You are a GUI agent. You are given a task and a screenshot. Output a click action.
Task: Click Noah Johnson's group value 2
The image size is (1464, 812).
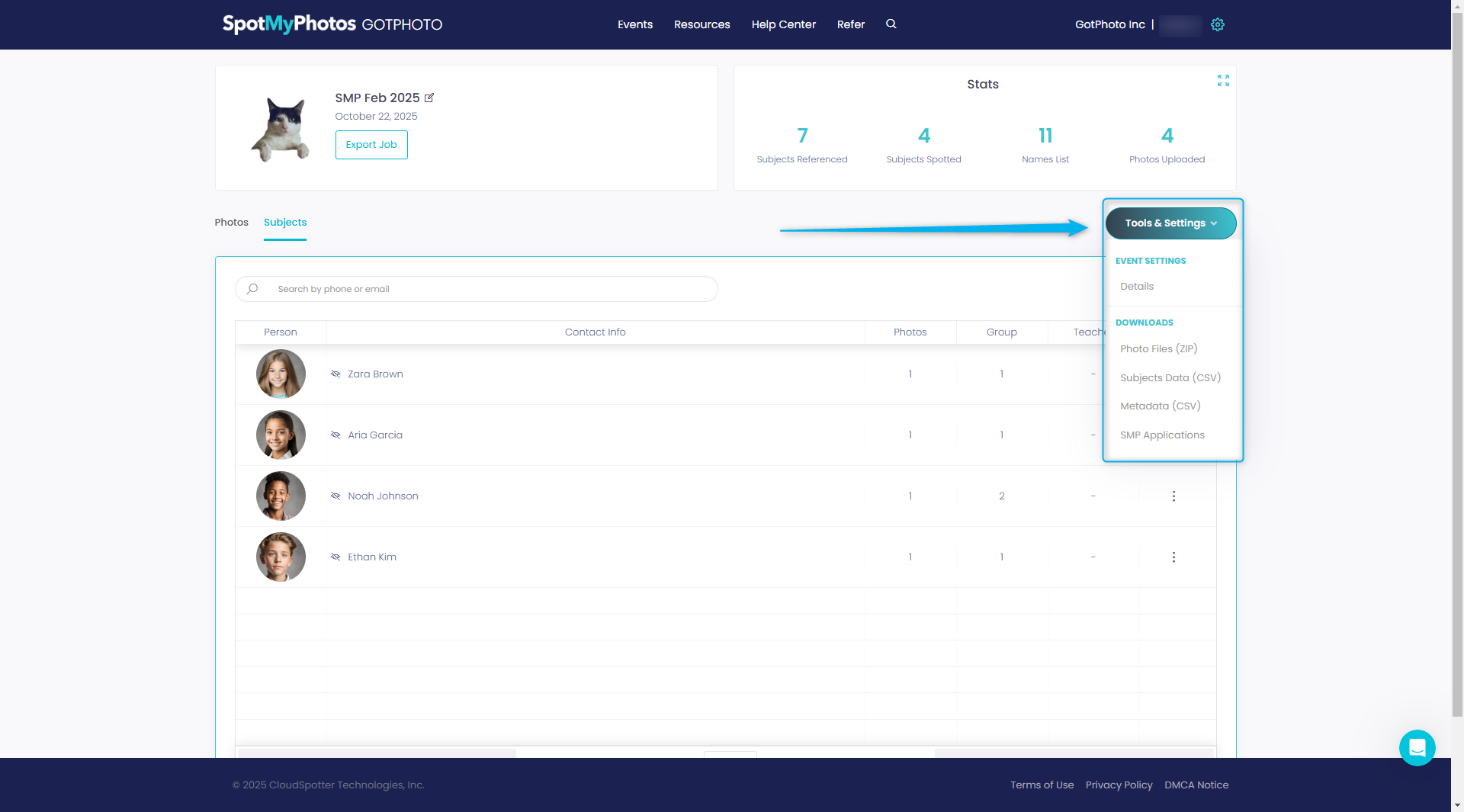1002,496
